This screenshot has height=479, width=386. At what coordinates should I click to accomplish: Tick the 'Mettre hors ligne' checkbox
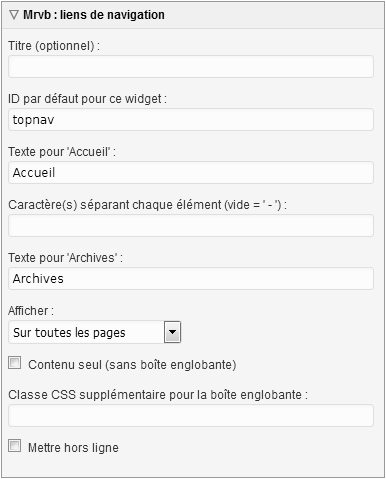15,446
